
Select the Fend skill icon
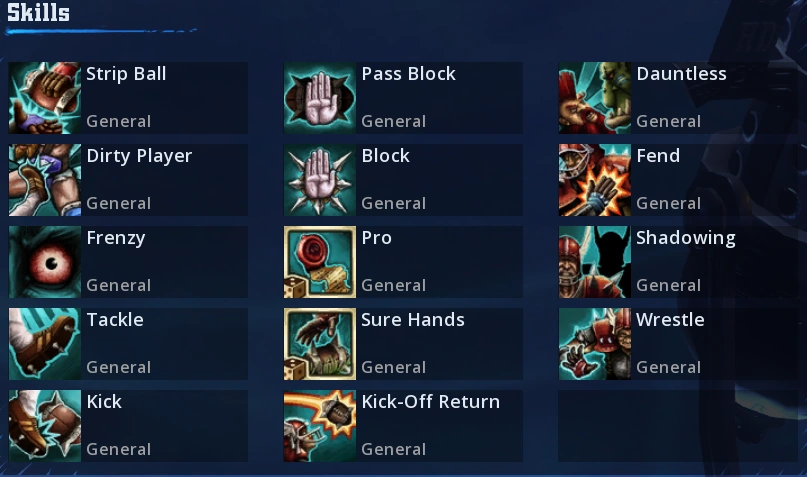pos(594,180)
